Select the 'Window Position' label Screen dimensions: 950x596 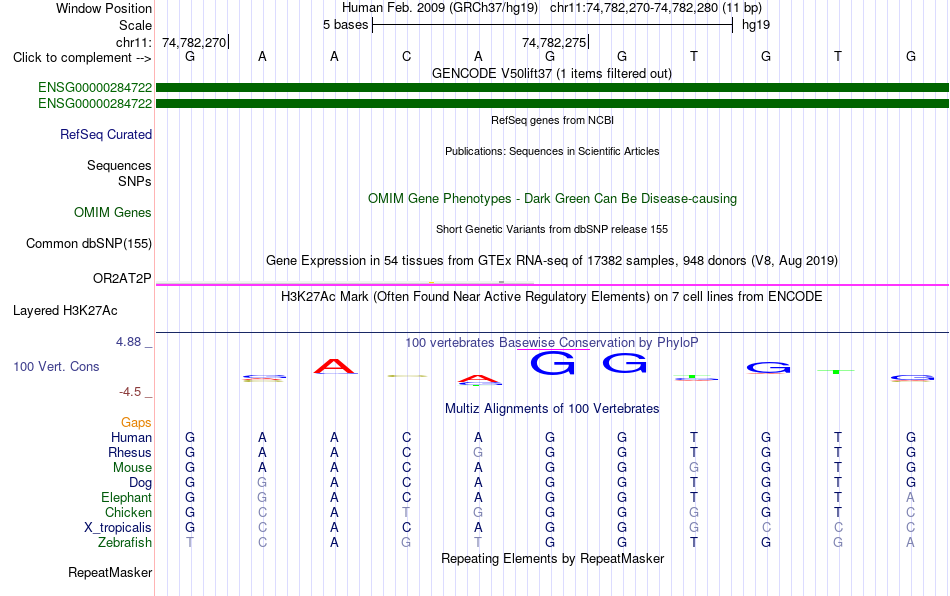(x=104, y=8)
